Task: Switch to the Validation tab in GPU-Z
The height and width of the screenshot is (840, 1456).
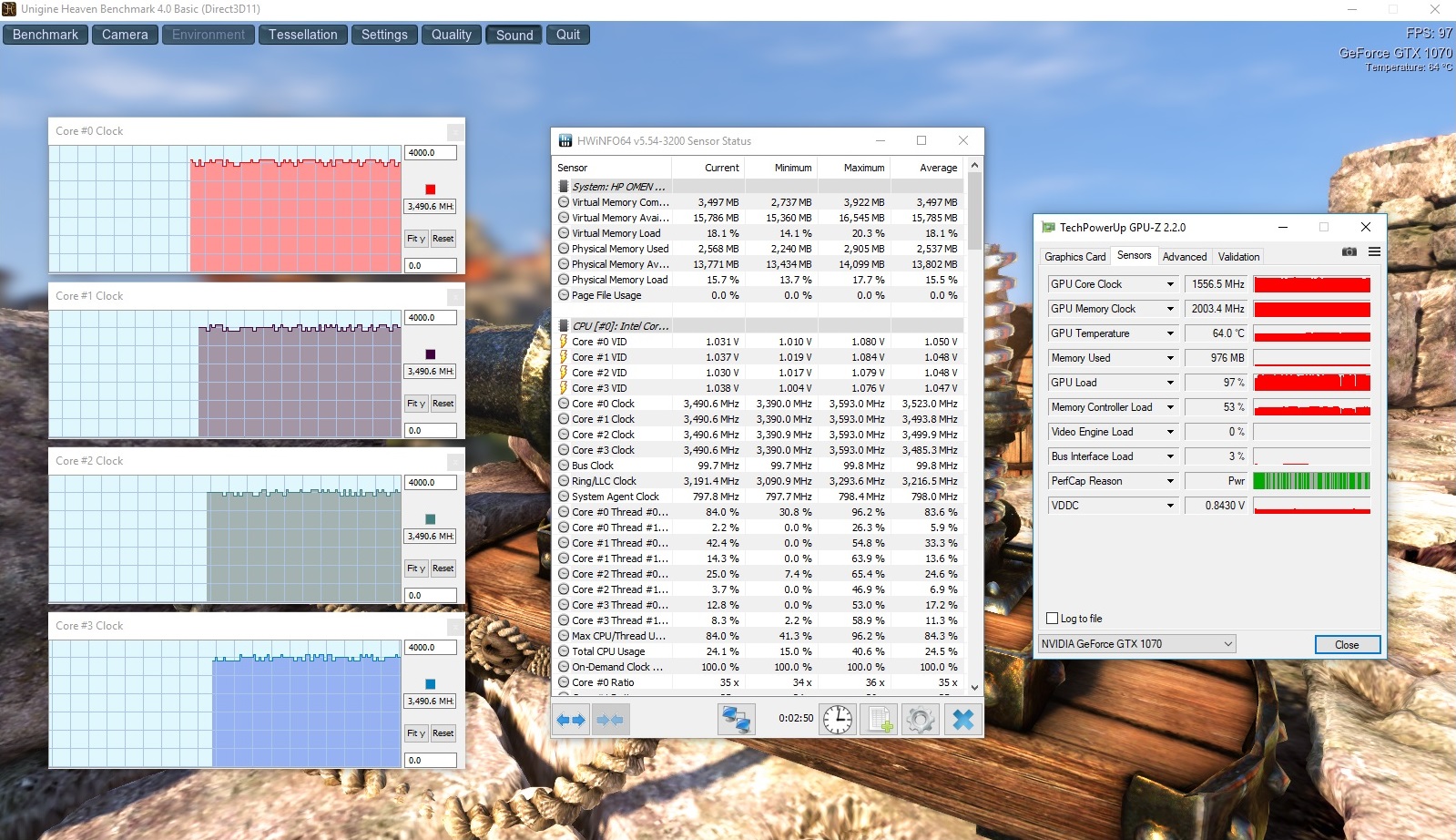Action: coord(1239,257)
